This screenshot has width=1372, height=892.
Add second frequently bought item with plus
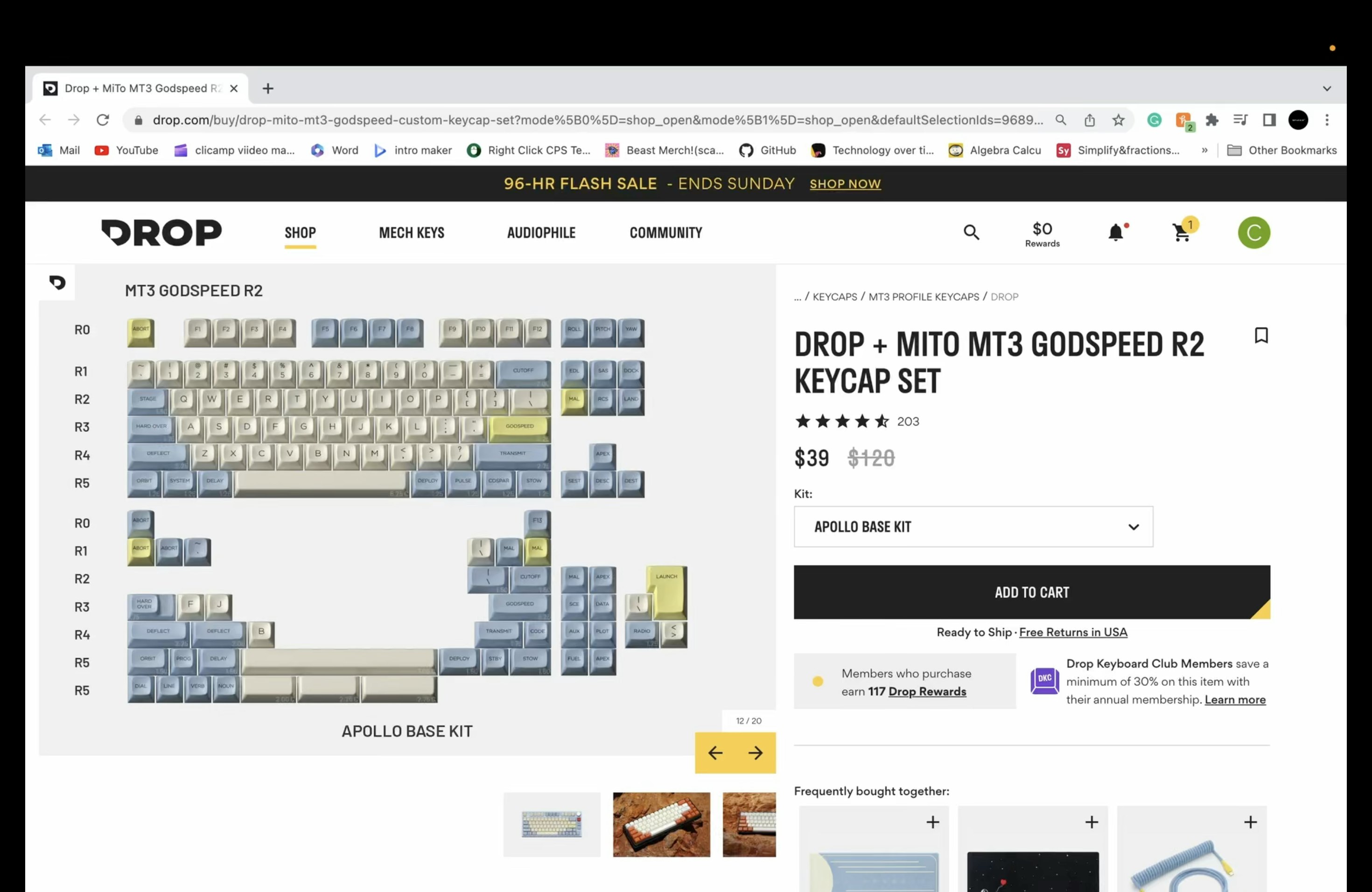(1091, 822)
